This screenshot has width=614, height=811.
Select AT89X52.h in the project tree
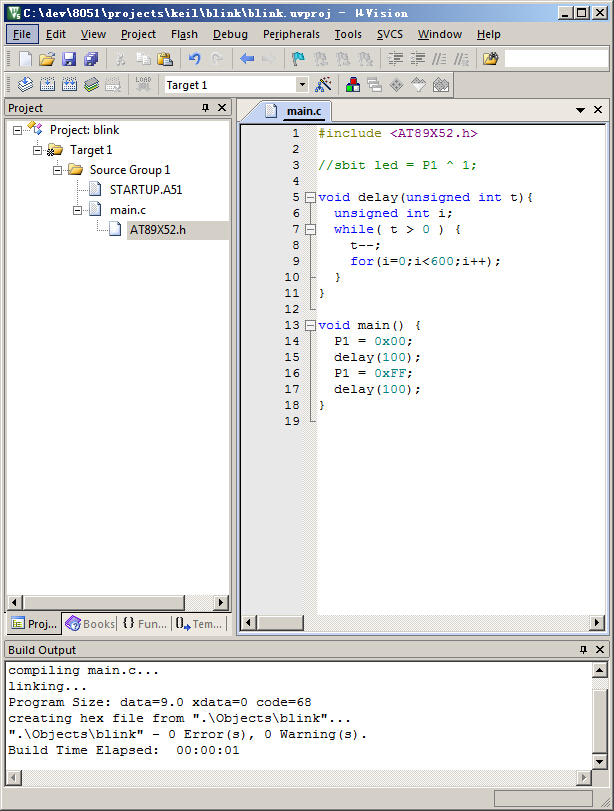click(158, 230)
